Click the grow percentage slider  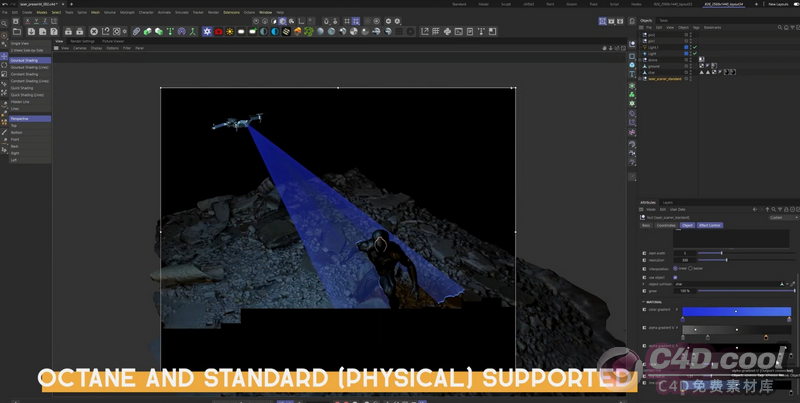[x=746, y=291]
